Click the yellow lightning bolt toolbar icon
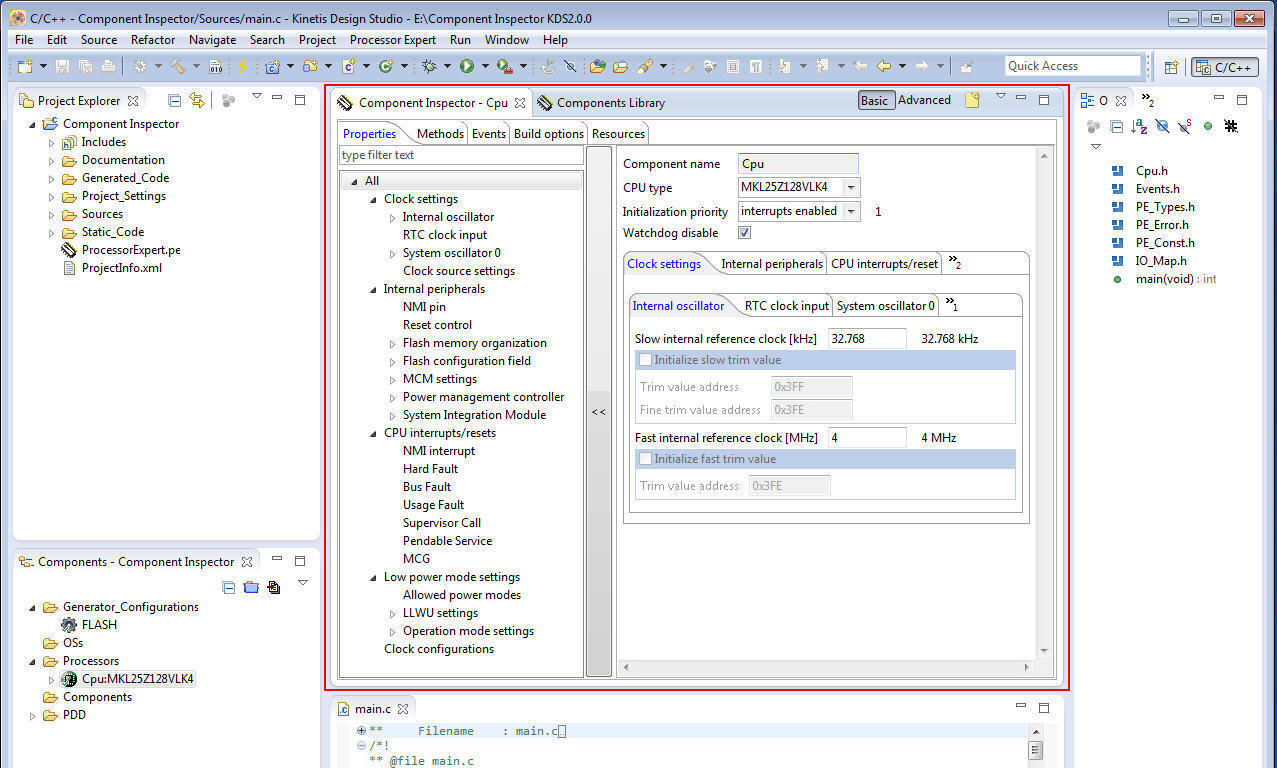Viewport: 1277px width, 768px height. pos(242,66)
